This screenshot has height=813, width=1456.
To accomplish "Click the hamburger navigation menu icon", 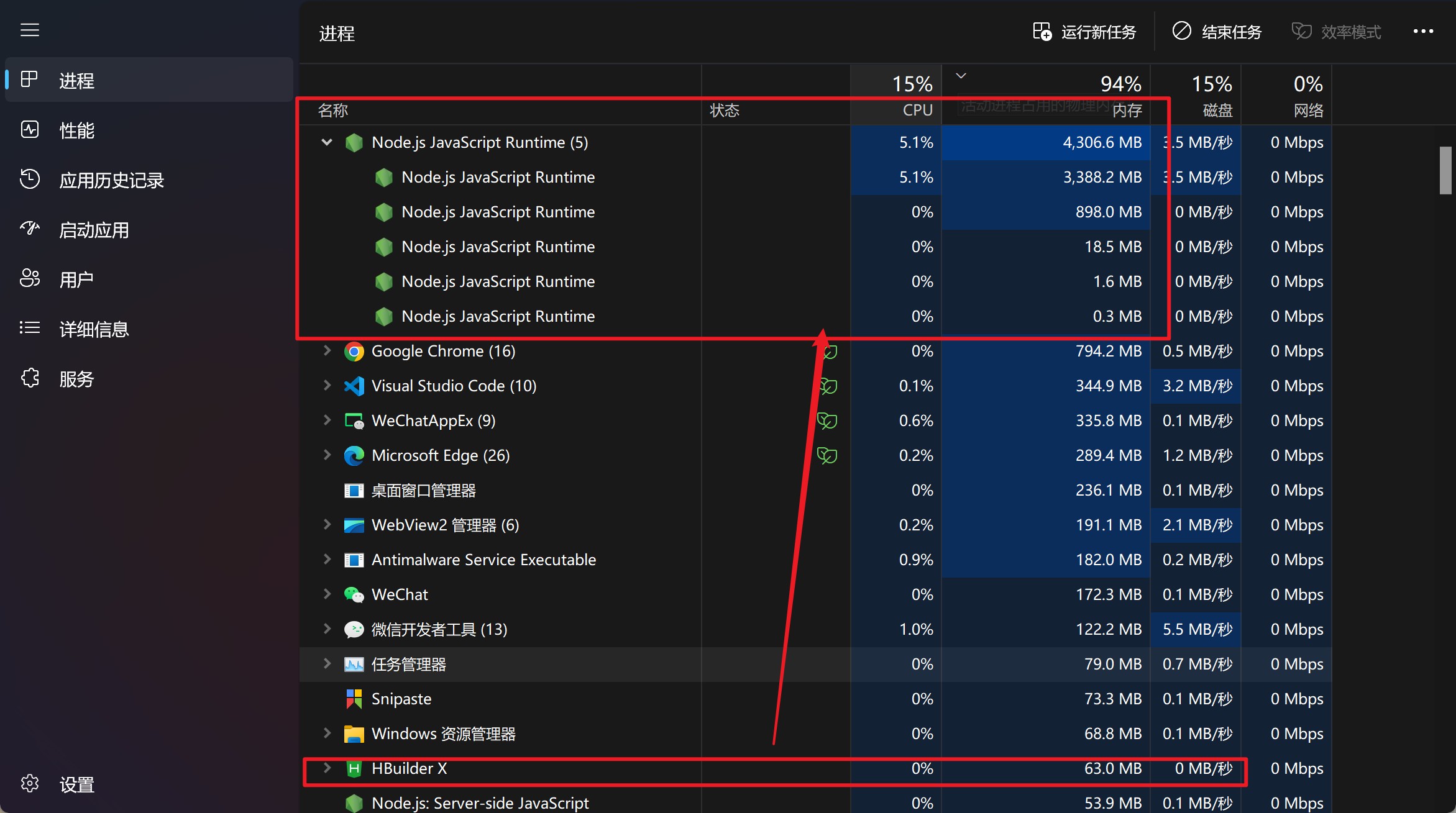I will (30, 30).
